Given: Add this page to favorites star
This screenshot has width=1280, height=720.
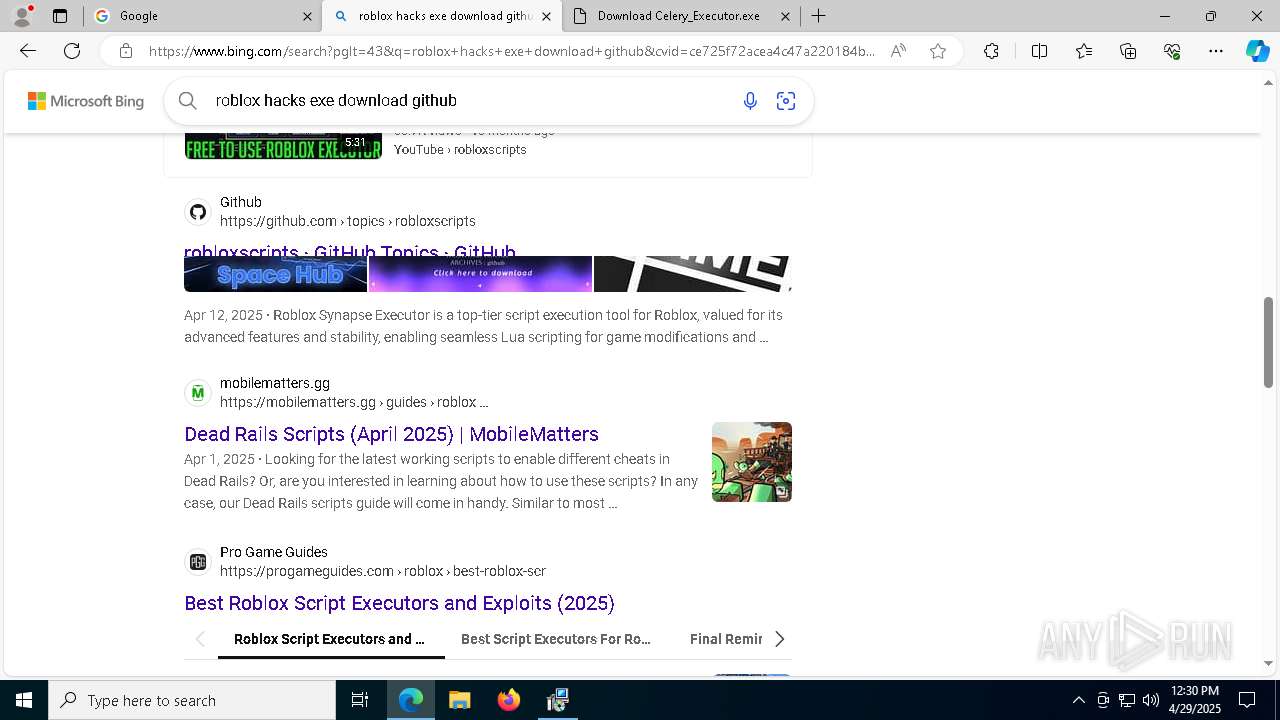Looking at the screenshot, I should 938,51.
